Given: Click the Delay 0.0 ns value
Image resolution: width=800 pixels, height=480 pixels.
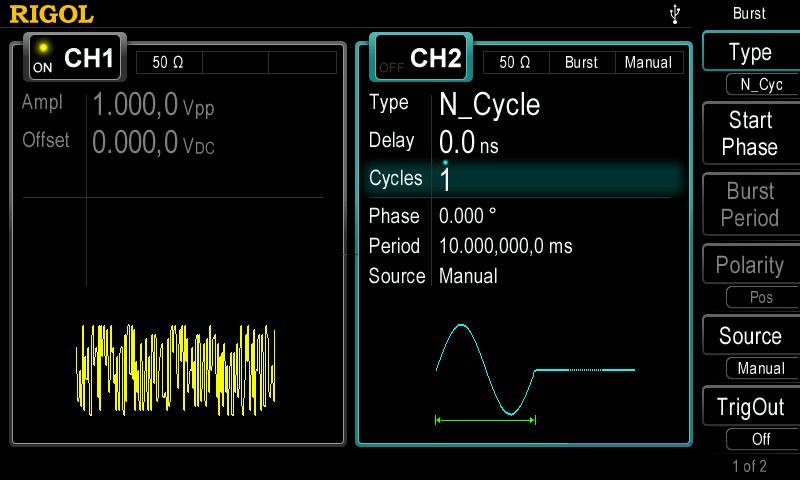Looking at the screenshot, I should tap(469, 143).
